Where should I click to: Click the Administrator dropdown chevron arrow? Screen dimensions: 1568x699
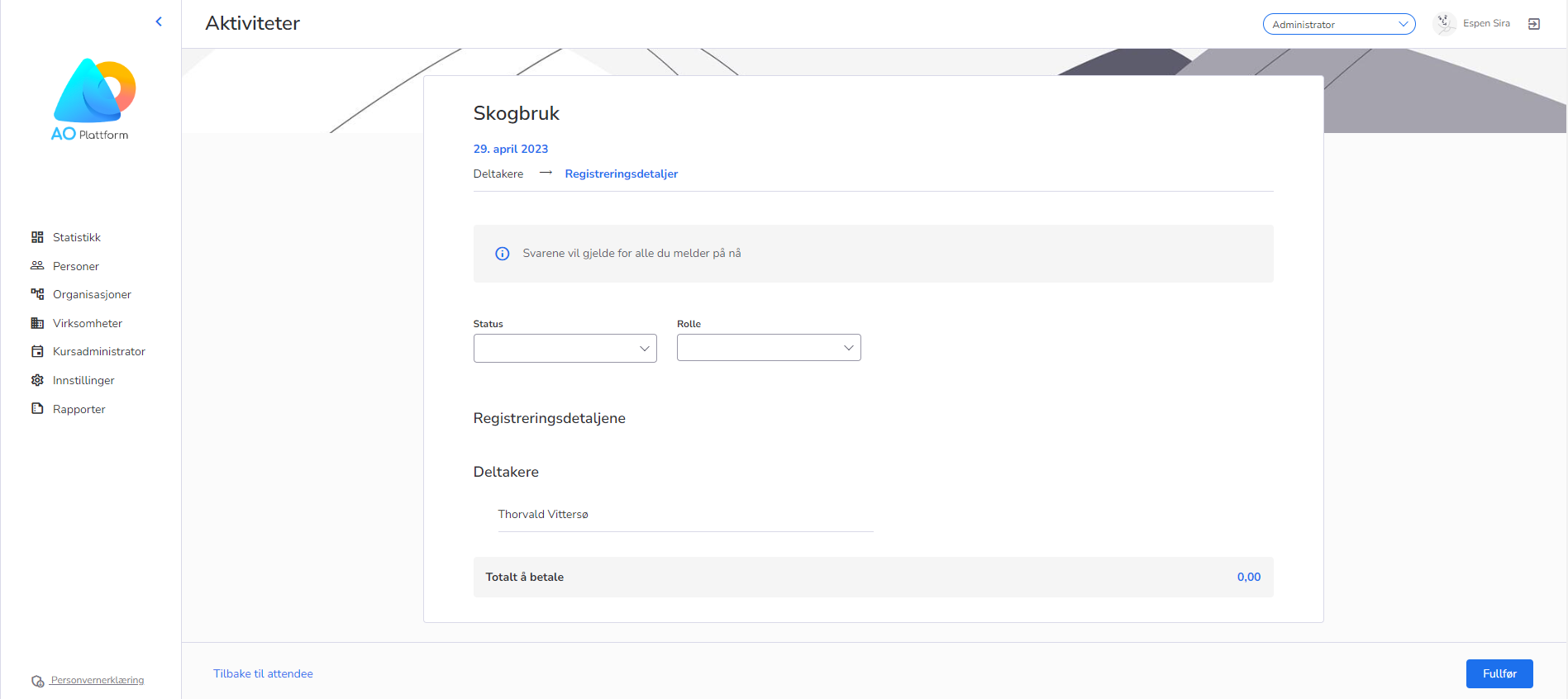[x=1403, y=24]
